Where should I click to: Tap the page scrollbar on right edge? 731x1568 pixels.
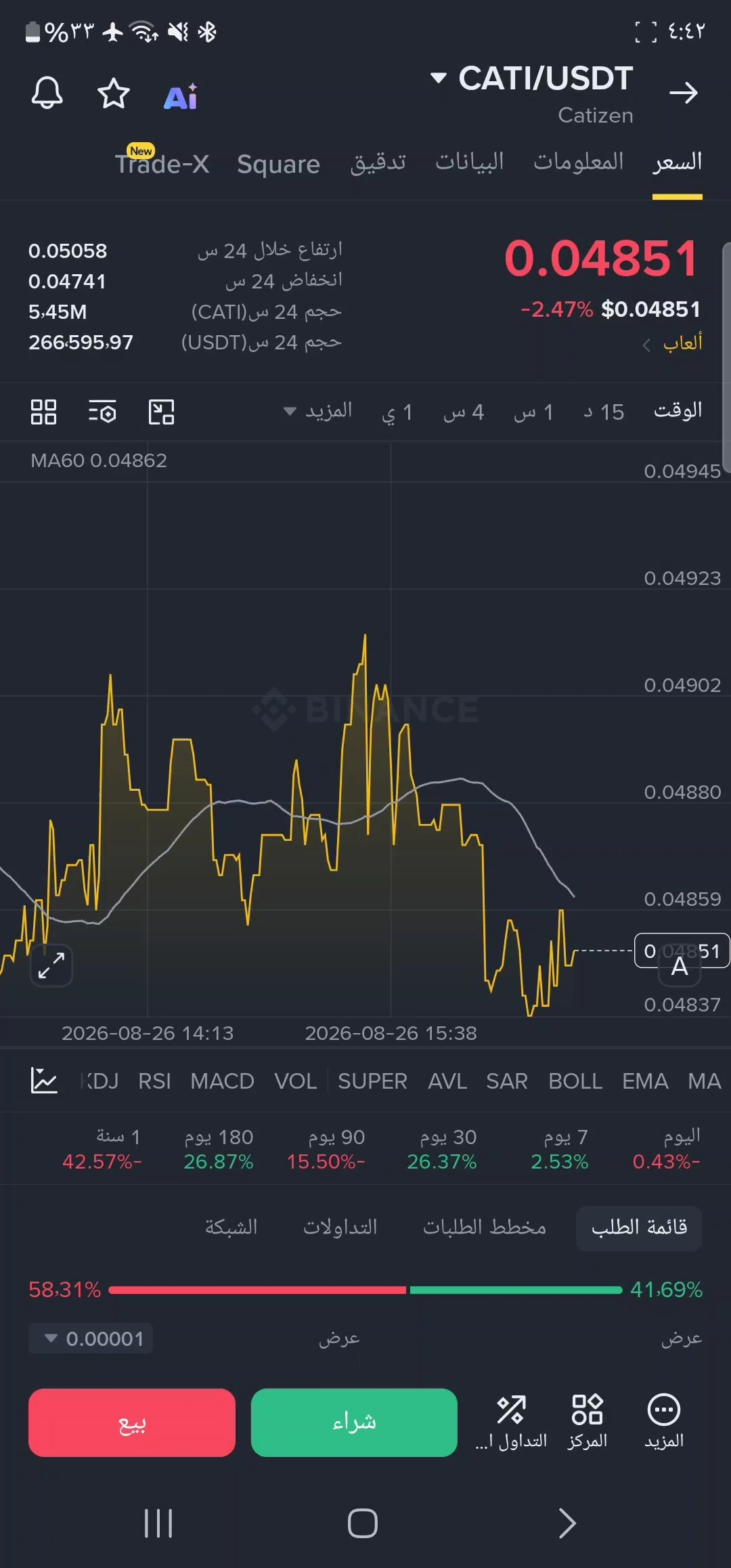point(726,357)
